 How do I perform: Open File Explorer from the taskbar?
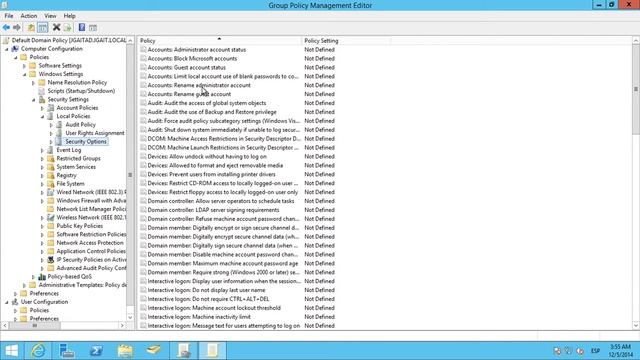125,351
